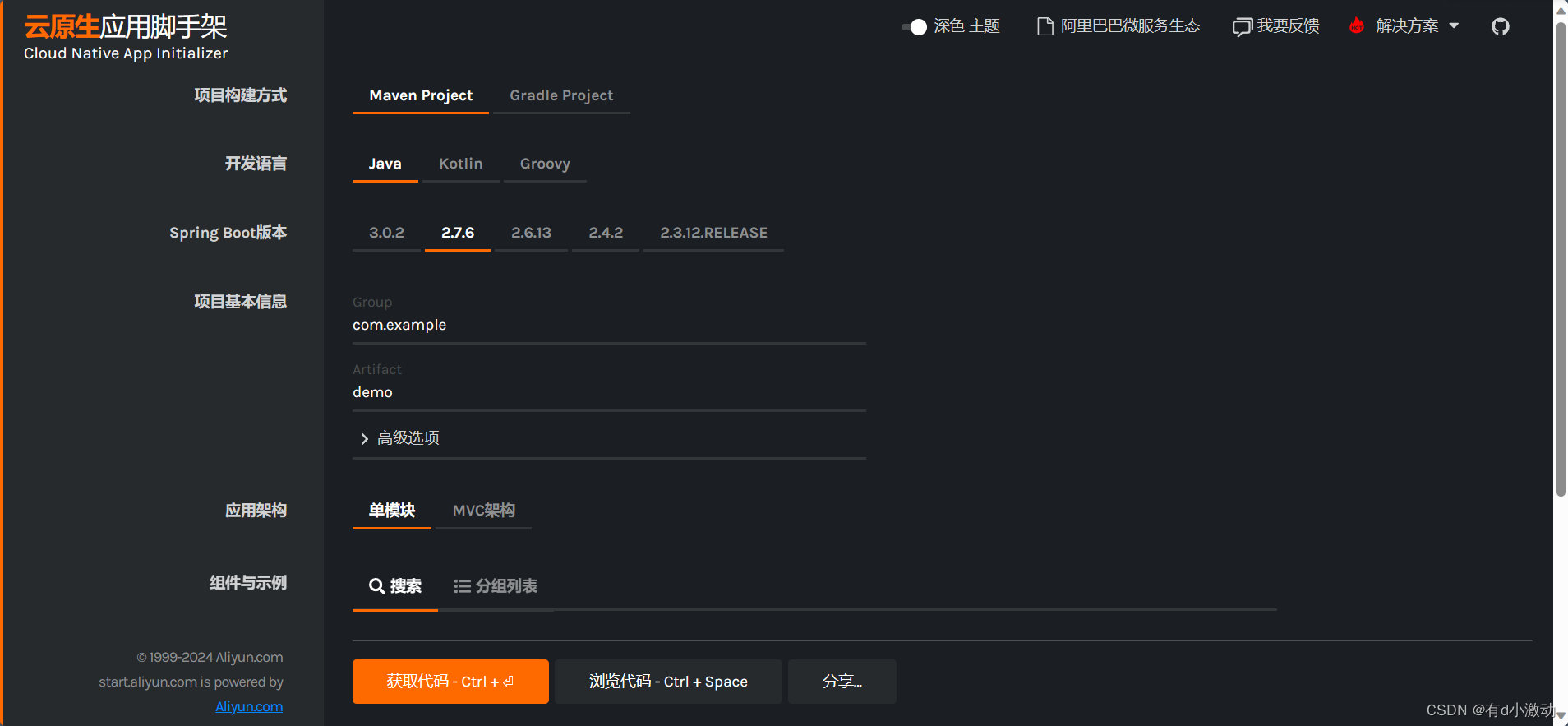
Task: Click the 云原生应用脚手架 logo title
Action: (126, 26)
